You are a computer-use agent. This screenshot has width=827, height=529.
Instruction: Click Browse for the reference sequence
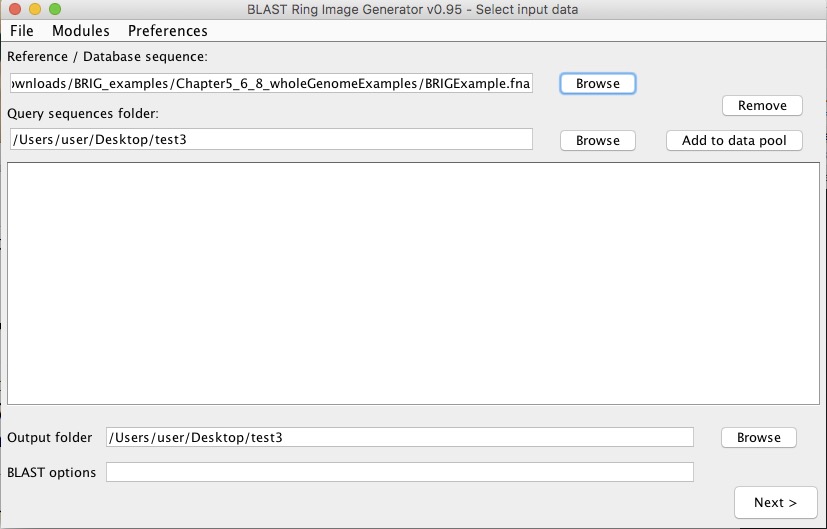click(x=598, y=83)
